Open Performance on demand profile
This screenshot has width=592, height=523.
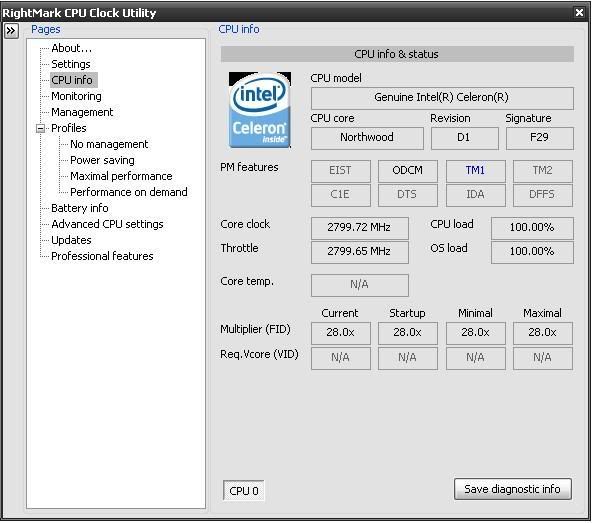tap(129, 192)
